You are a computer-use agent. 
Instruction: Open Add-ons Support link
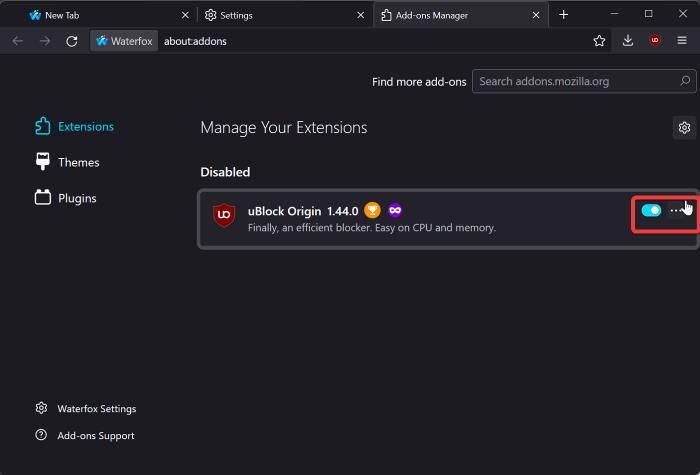[x=84, y=435]
